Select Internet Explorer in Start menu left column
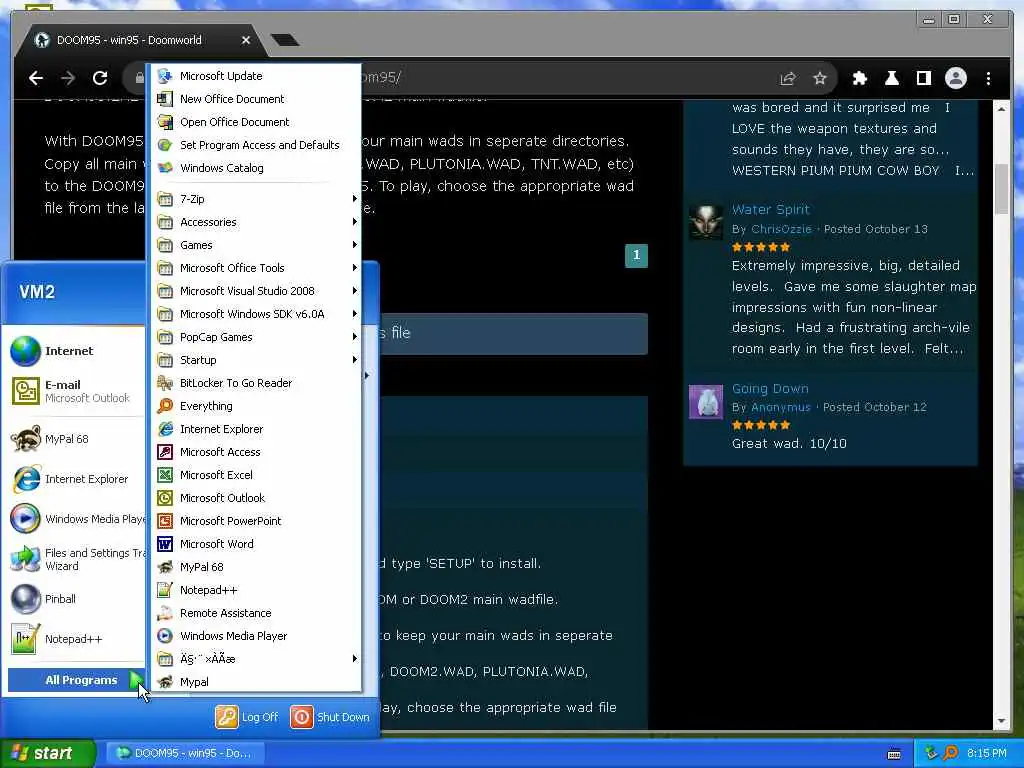This screenshot has height=768, width=1024. pyautogui.click(x=75, y=479)
